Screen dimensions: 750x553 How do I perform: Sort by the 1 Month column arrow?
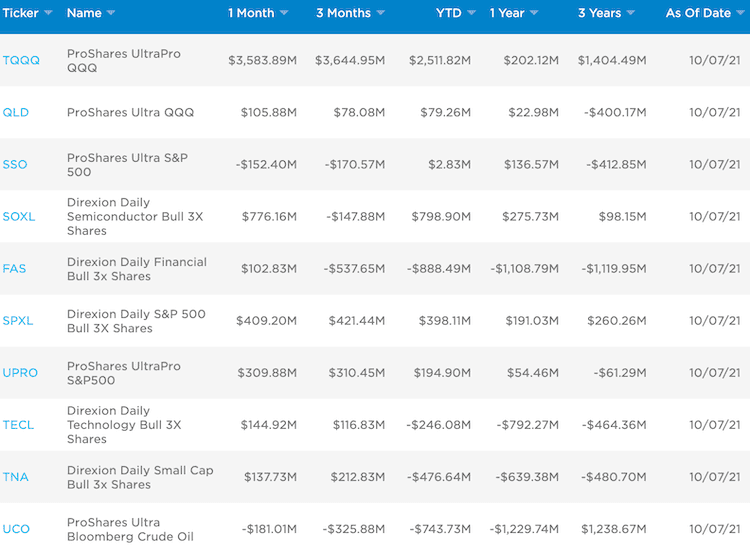(x=284, y=13)
